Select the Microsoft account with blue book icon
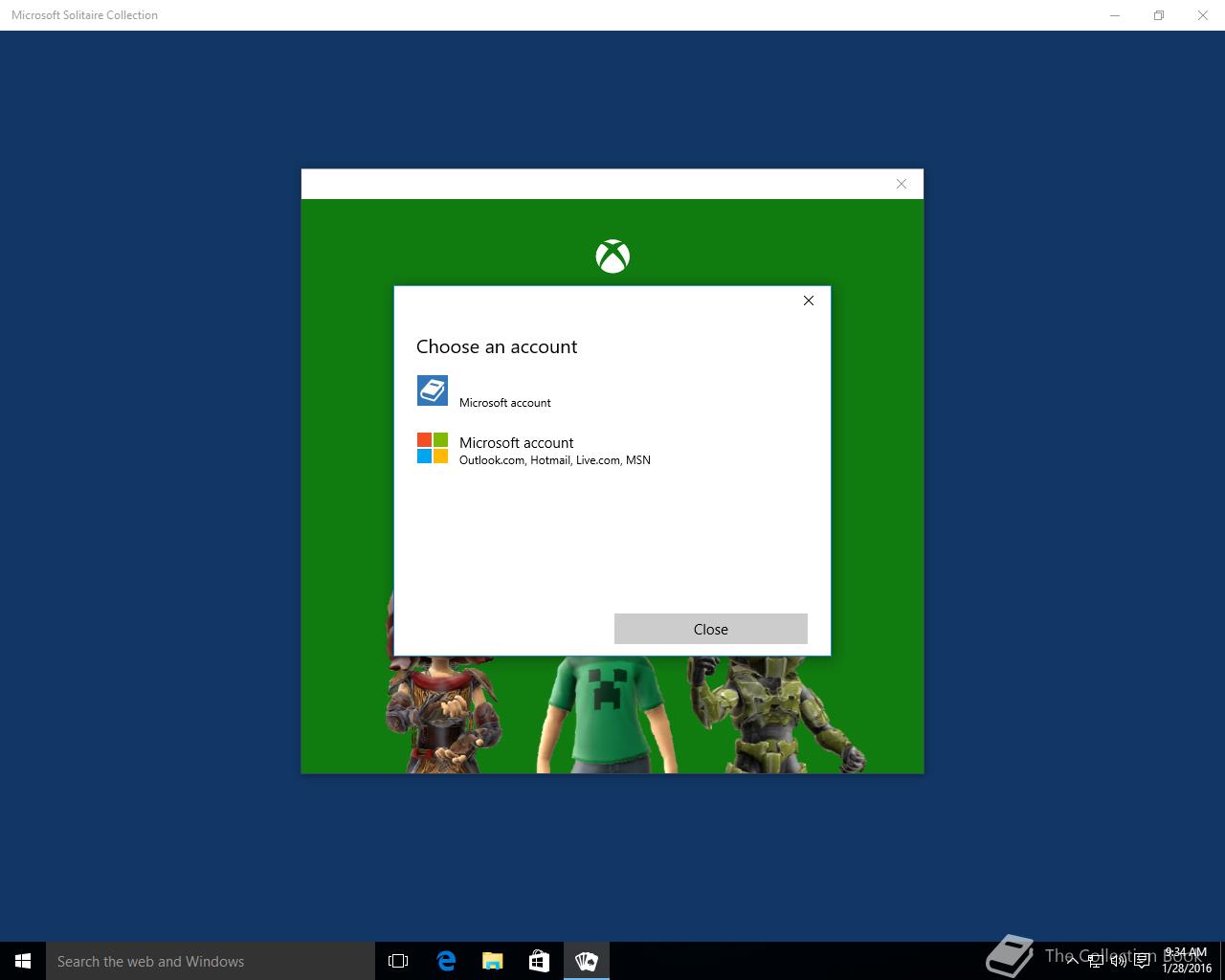This screenshot has height=980, width=1225. (612, 391)
